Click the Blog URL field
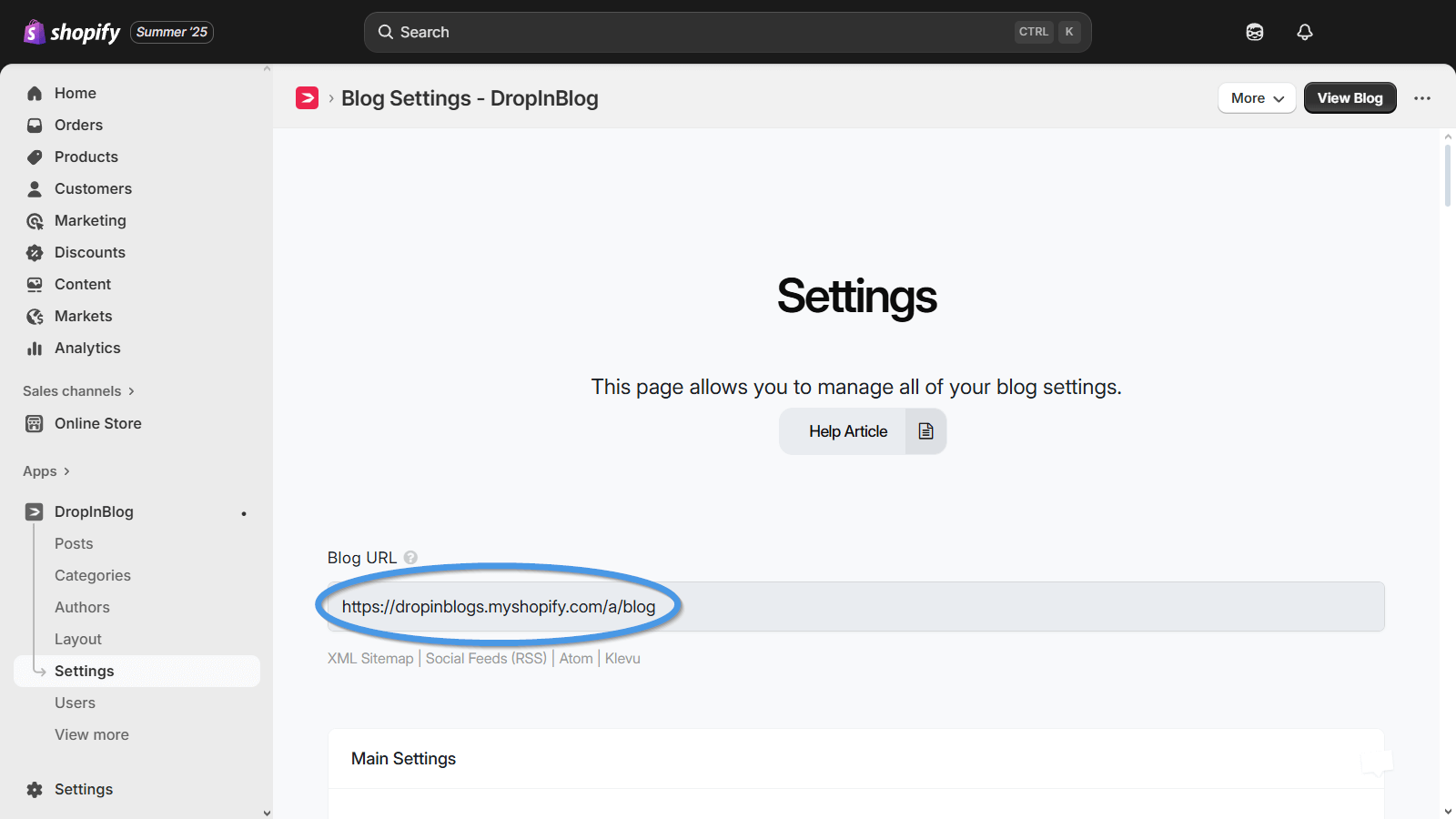The image size is (1456, 819). pyautogui.click(x=856, y=606)
